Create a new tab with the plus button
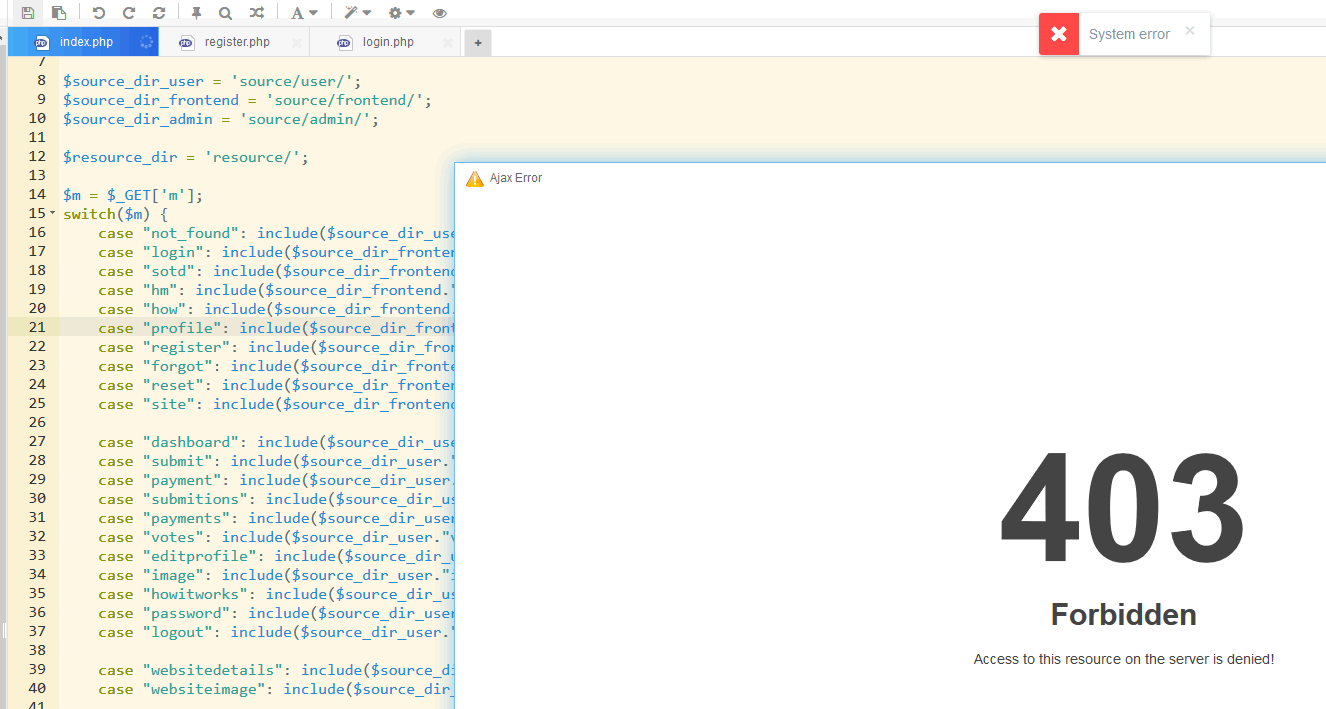Image resolution: width=1326 pixels, height=709 pixels. (x=477, y=42)
